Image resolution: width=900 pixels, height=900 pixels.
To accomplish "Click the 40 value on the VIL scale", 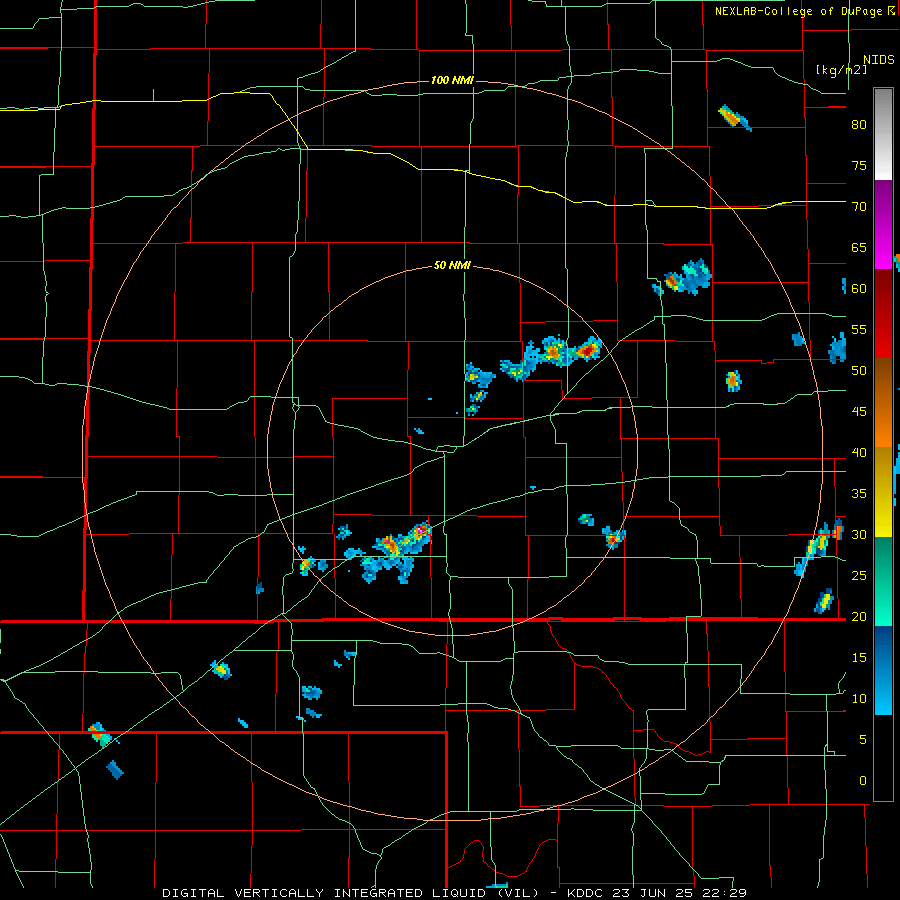I will pos(859,453).
